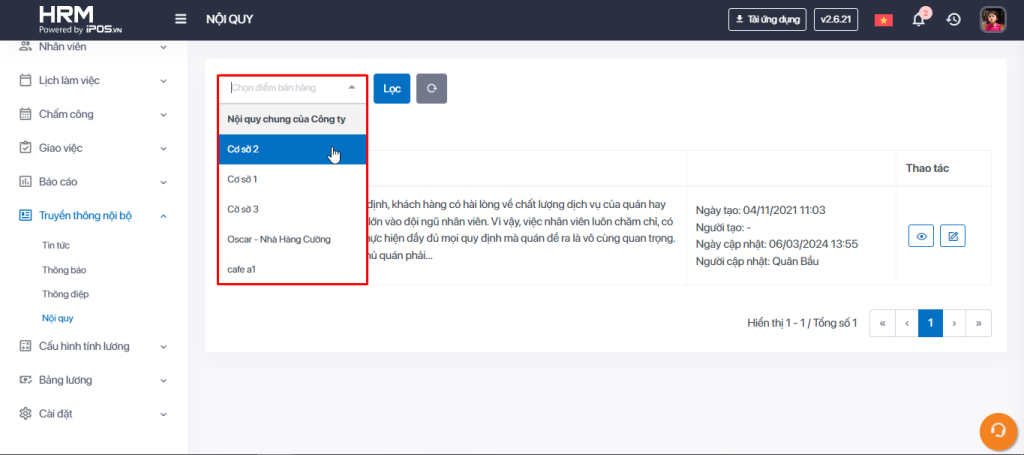Open the Thông báo submenu item
The image size is (1024, 455).
coord(62,270)
